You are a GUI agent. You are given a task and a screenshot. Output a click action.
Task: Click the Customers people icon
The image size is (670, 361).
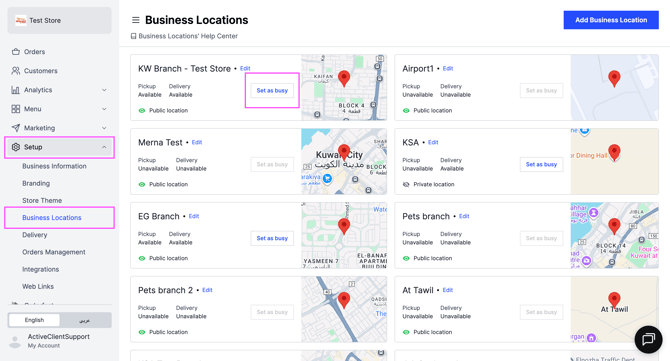(x=16, y=70)
